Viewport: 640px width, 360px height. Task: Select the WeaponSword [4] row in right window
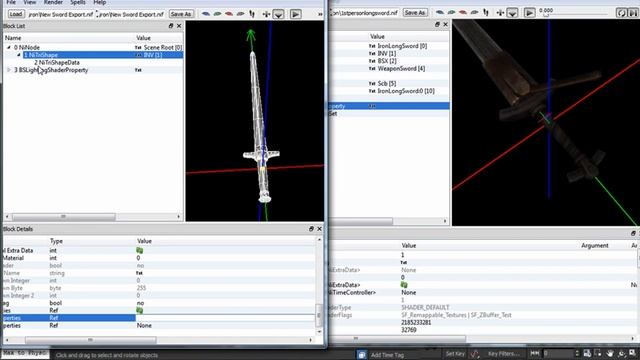click(389, 69)
